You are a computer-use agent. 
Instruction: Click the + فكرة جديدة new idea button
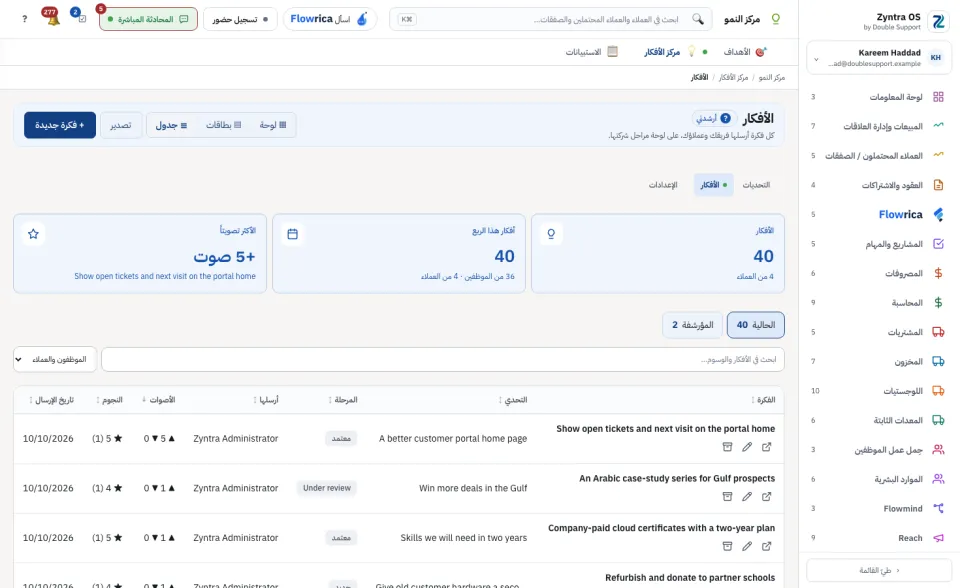point(60,125)
